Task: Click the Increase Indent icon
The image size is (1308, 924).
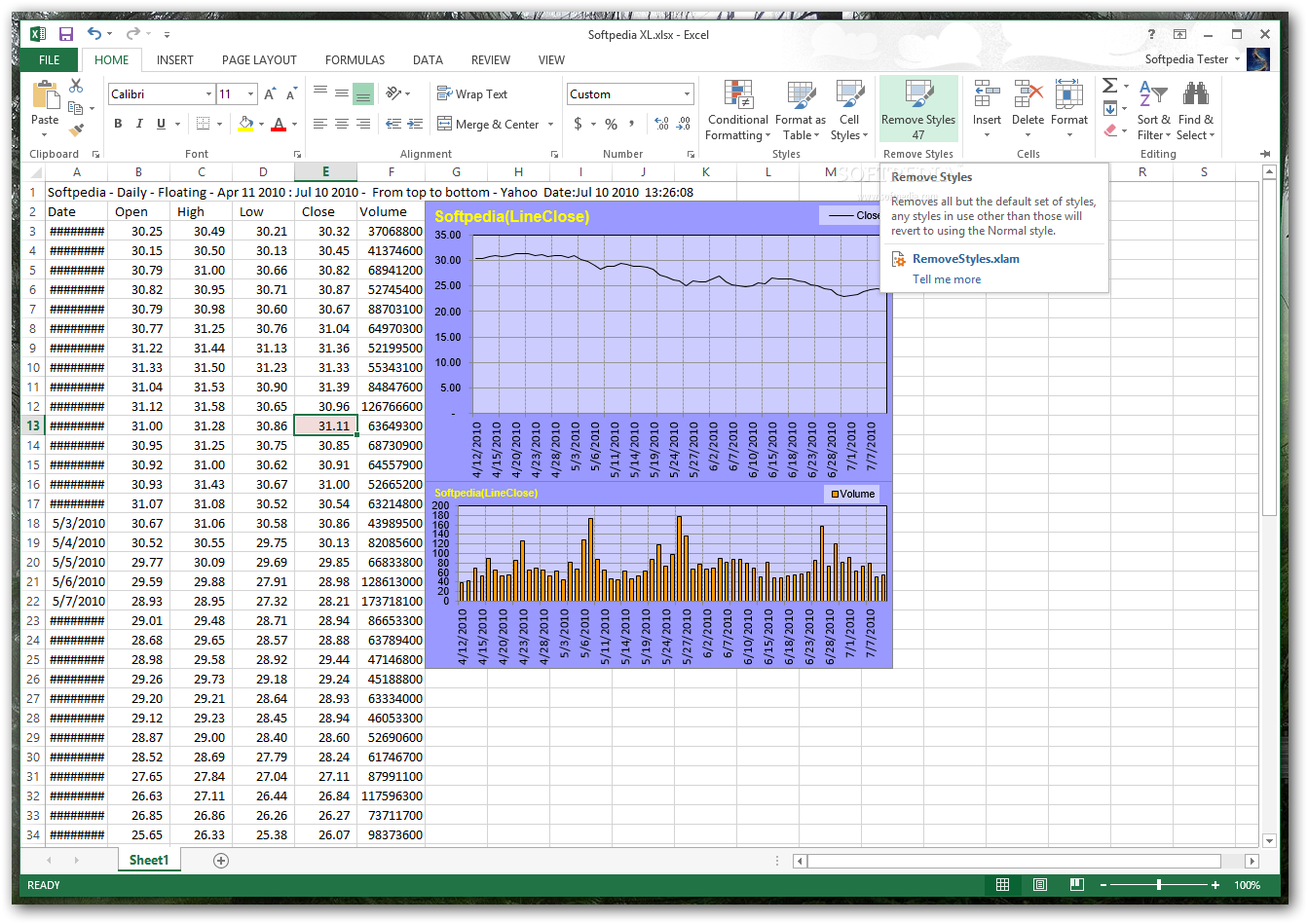Action: [x=415, y=124]
